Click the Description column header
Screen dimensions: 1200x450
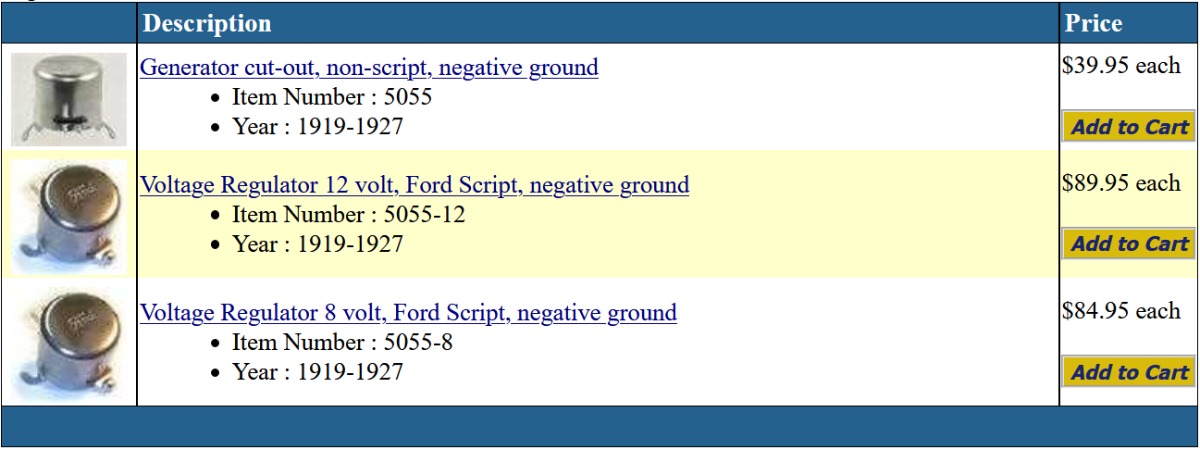coord(207,23)
